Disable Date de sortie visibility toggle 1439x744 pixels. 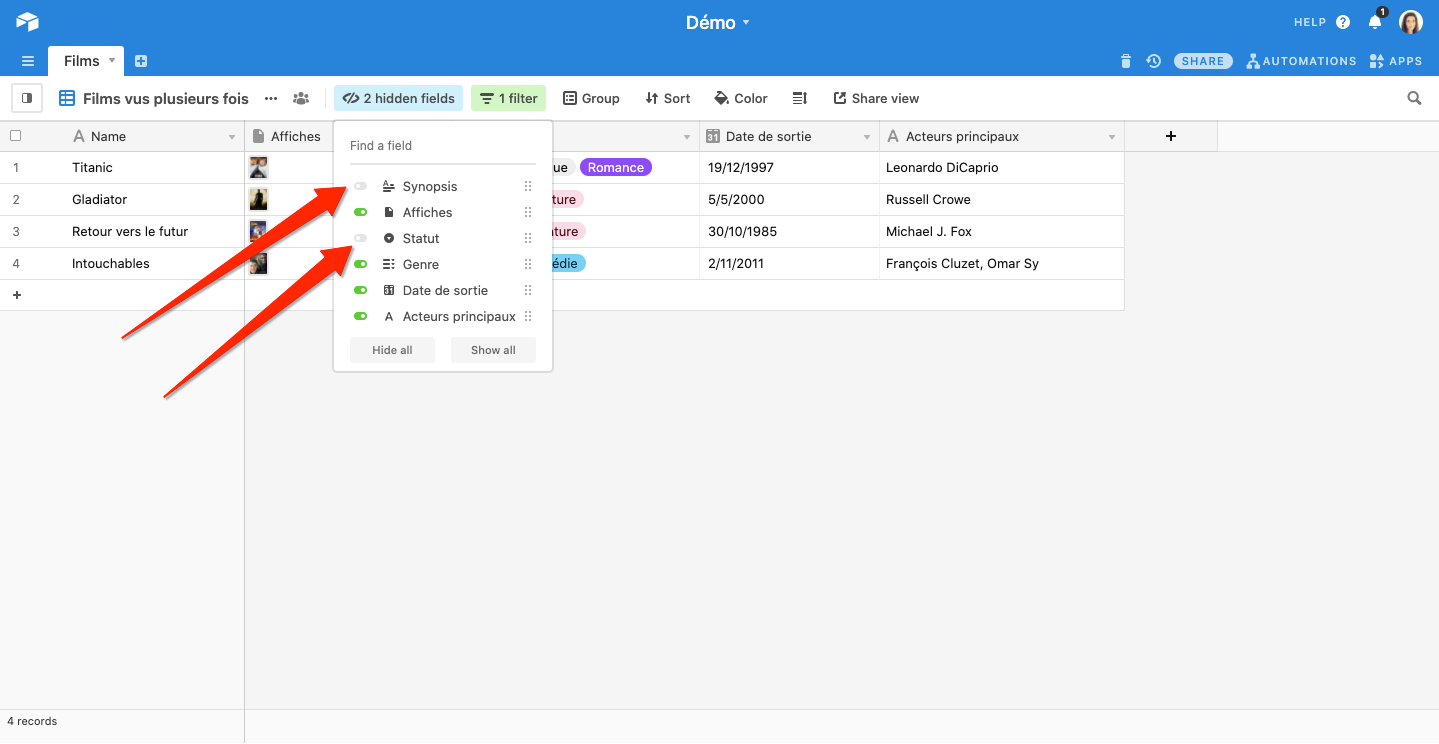pyautogui.click(x=360, y=291)
